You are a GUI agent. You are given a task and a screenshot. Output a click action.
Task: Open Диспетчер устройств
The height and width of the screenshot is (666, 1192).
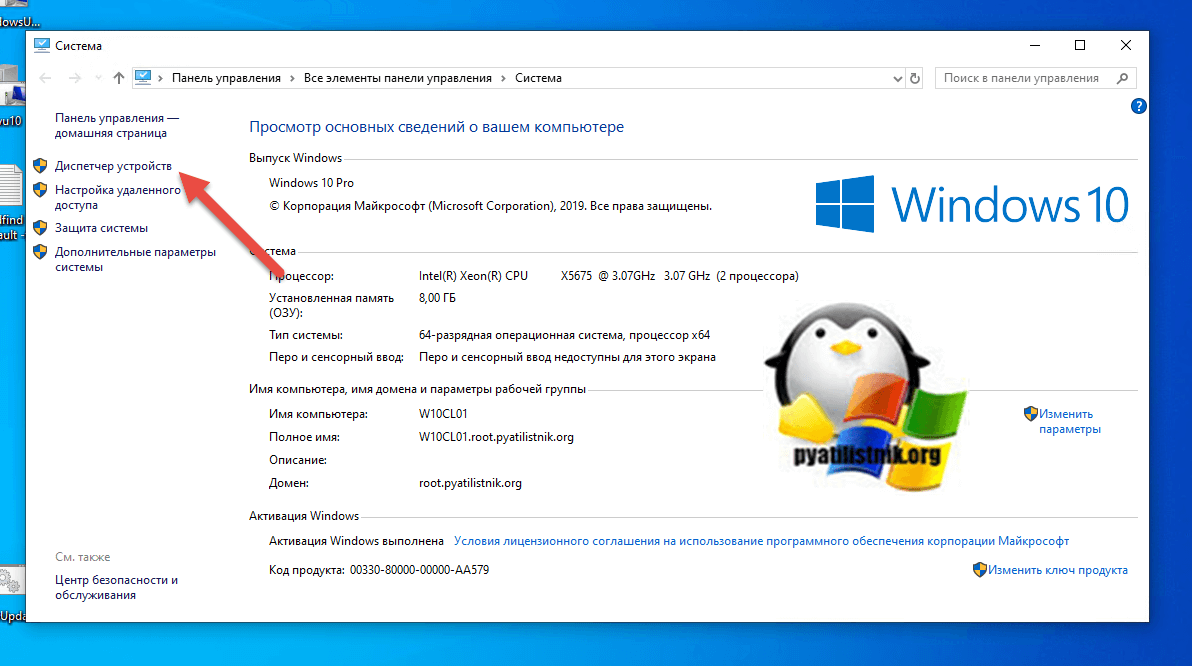113,165
